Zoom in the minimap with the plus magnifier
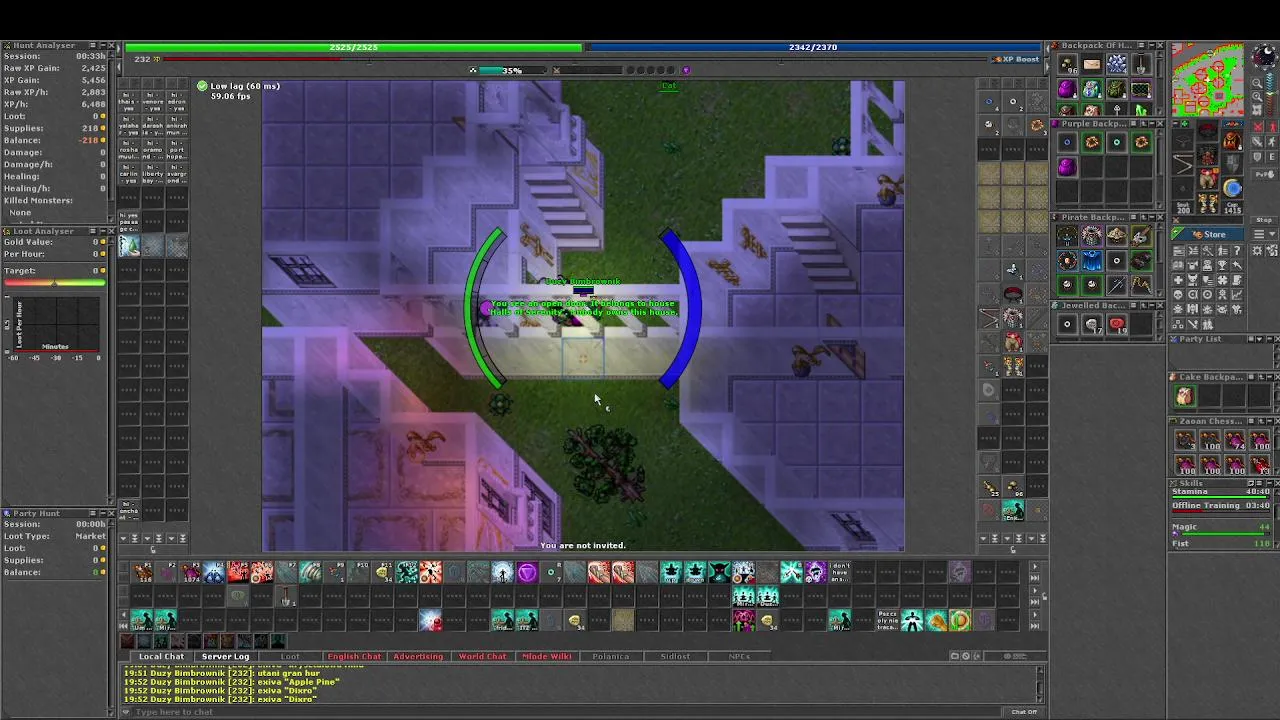Viewport: 1280px width, 720px height. point(1257,96)
